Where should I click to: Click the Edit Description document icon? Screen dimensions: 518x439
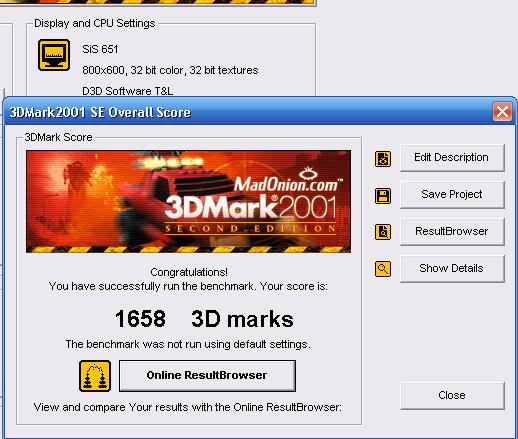pos(383,159)
